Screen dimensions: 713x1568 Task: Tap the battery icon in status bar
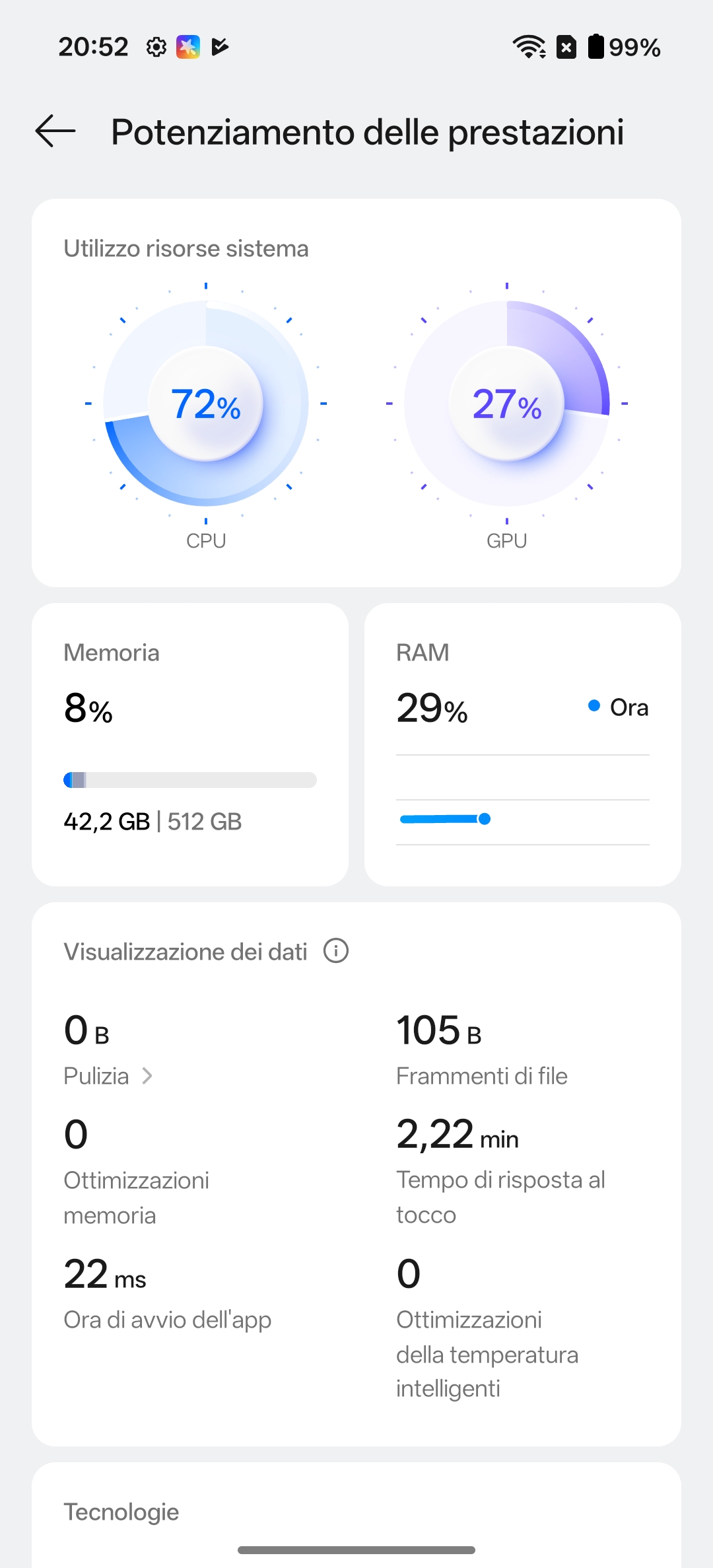(x=595, y=47)
